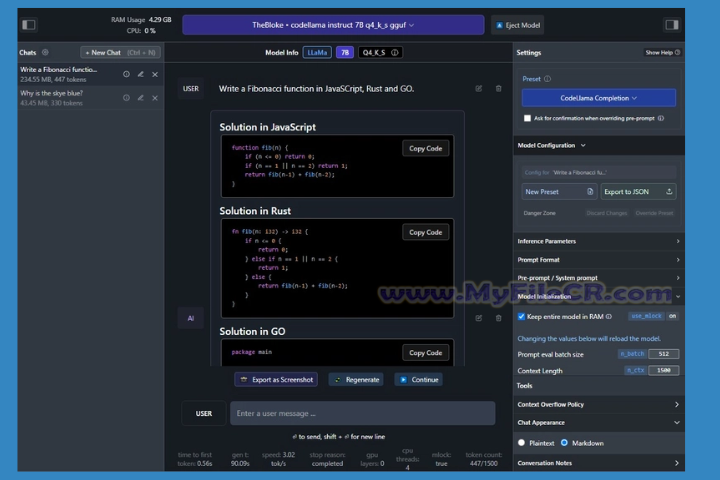Delete the AI response with trash icon
The image size is (720, 480).
498,318
